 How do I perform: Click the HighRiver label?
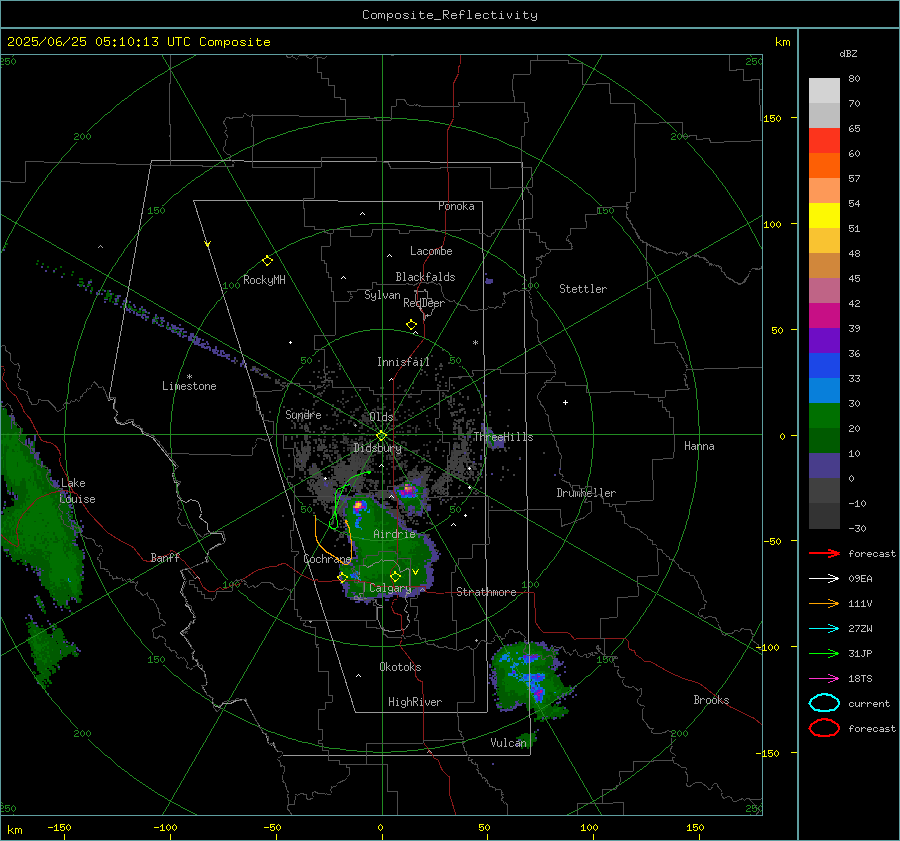pyautogui.click(x=415, y=702)
